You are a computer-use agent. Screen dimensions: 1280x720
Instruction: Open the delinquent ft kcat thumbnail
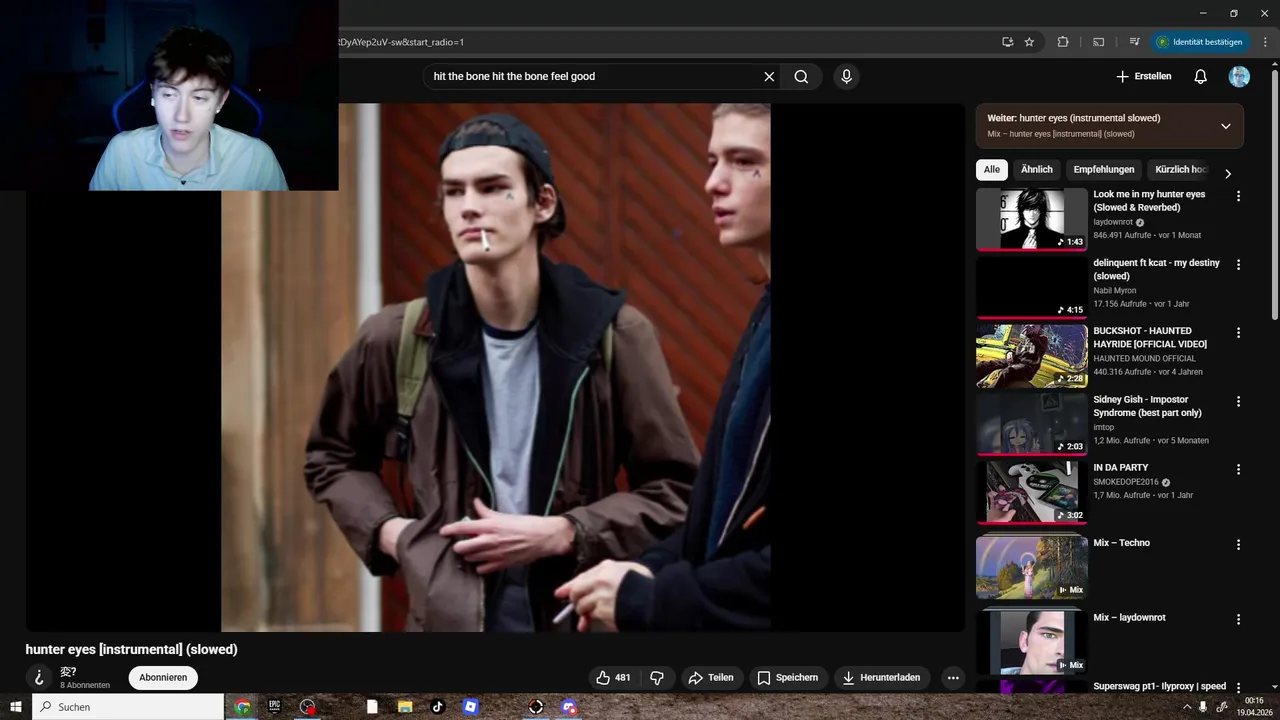click(1031, 287)
